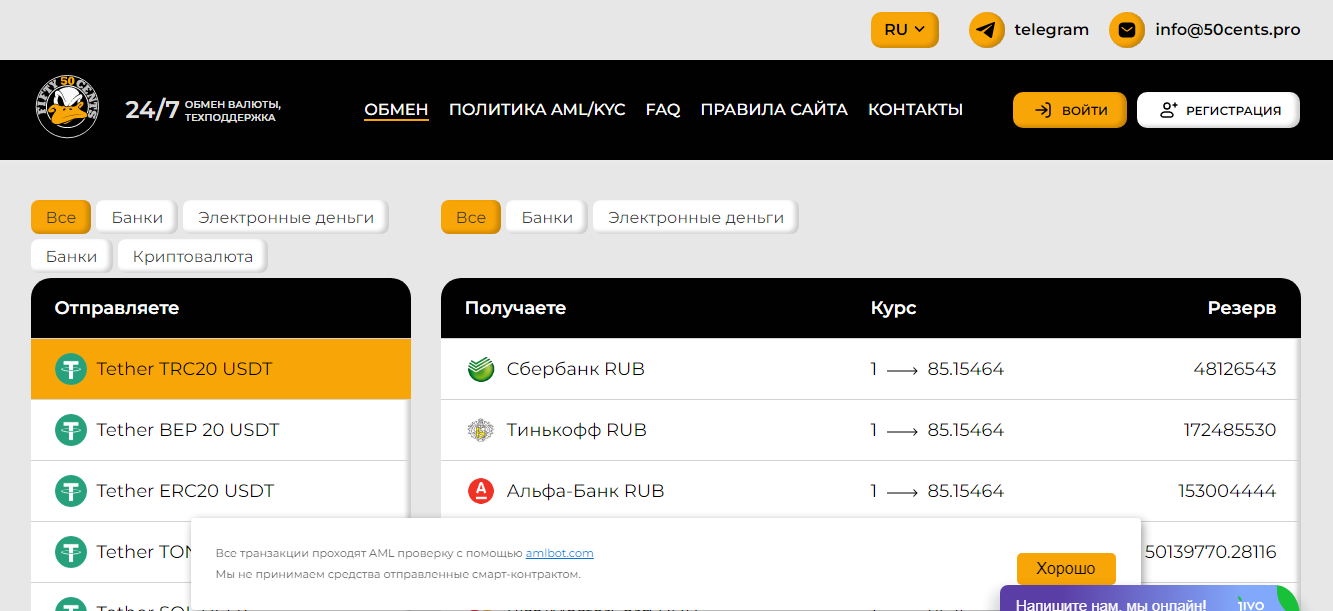Click the Резерв column header

tap(1242, 308)
